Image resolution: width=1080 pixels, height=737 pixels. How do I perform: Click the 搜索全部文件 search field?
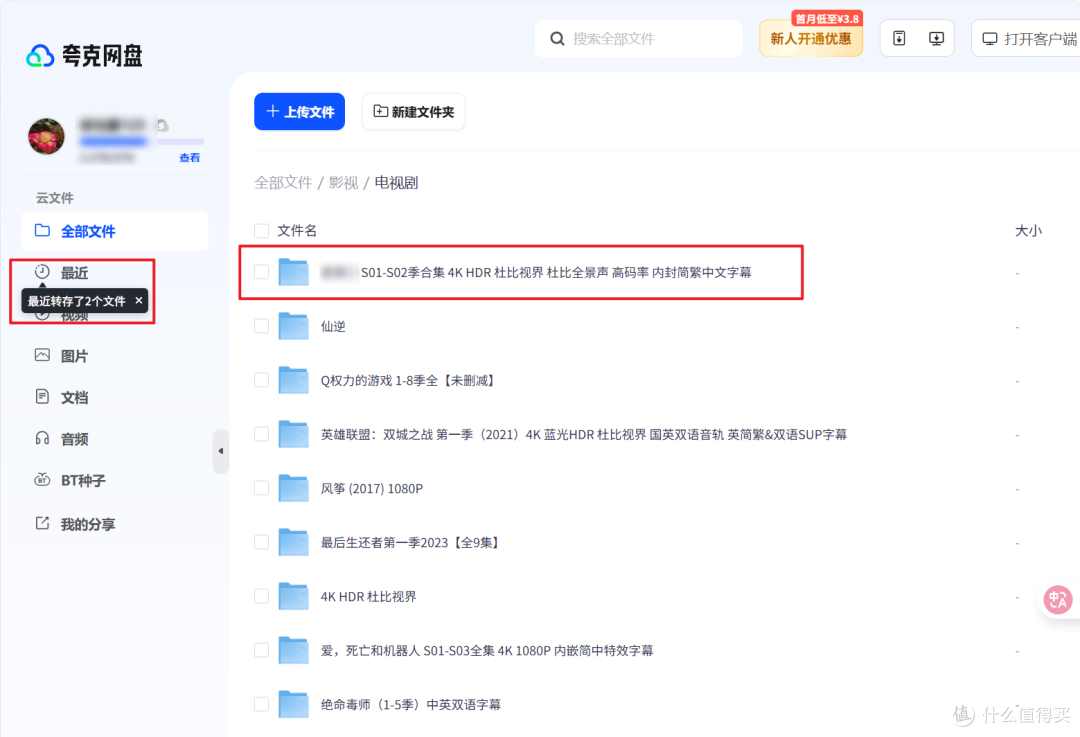pyautogui.click(x=638, y=39)
